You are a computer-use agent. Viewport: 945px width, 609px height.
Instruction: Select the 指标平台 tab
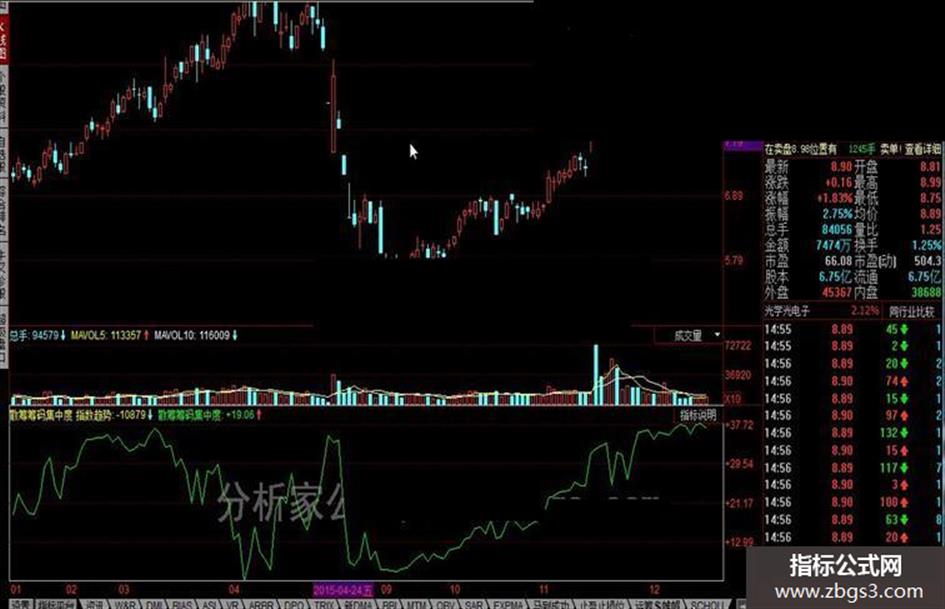[x=55, y=604]
